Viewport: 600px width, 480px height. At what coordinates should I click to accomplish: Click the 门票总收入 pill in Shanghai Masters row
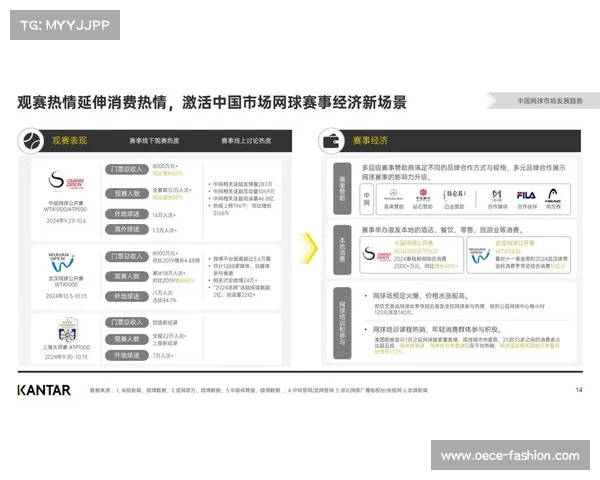point(127,322)
